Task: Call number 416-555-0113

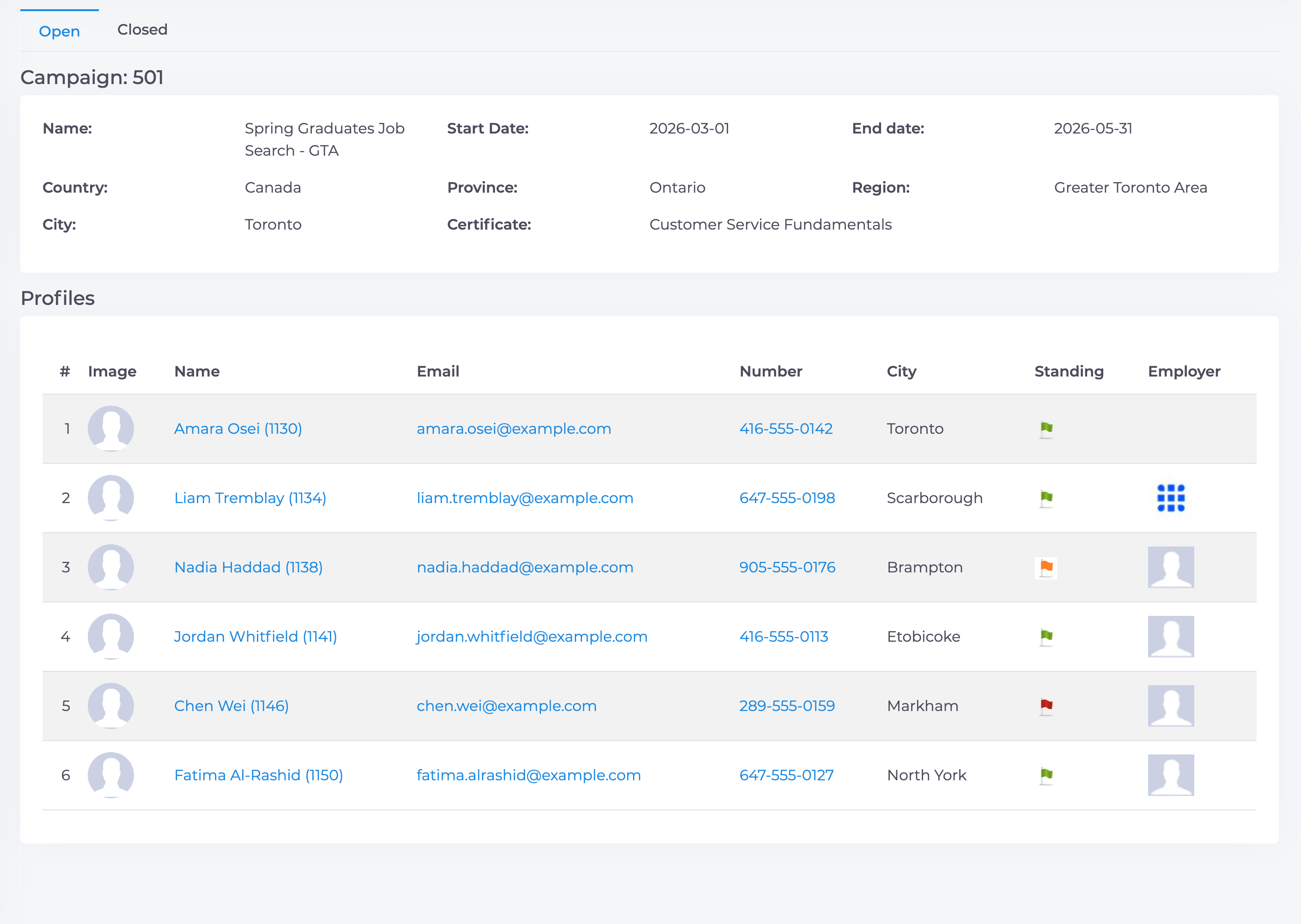Action: tap(784, 637)
